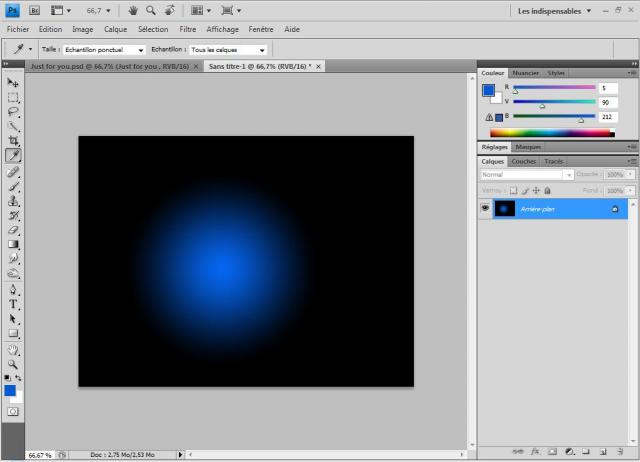Create new adjustment layer from Layers footer
The height and width of the screenshot is (462, 640).
click(570, 451)
